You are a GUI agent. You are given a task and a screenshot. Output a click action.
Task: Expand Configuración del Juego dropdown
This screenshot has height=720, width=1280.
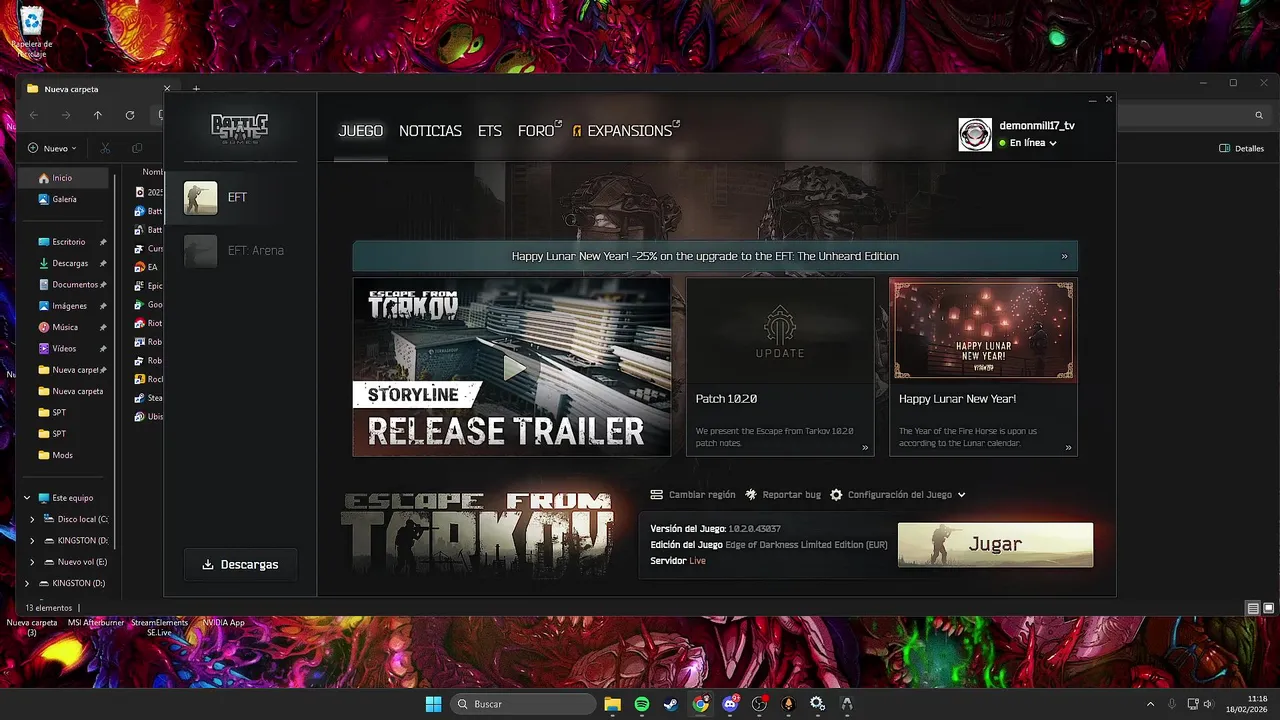898,495
